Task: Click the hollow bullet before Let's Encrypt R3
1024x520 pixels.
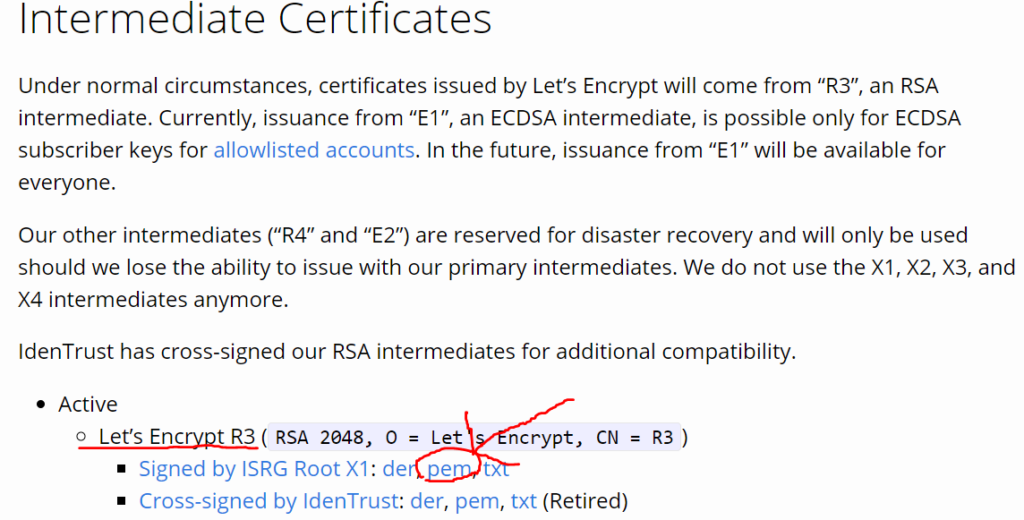Action: point(82,436)
